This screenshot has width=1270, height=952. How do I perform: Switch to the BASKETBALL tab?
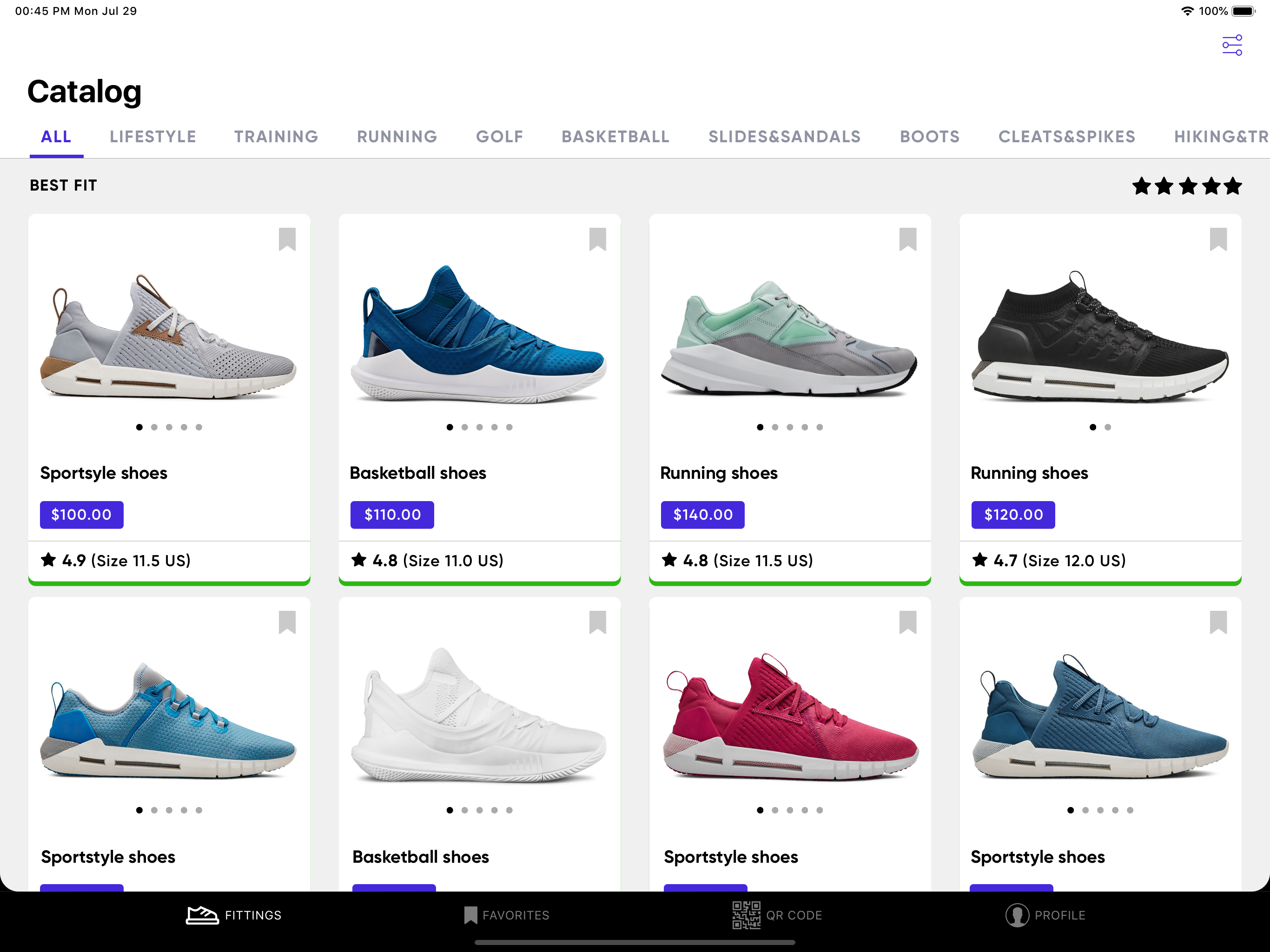click(615, 137)
